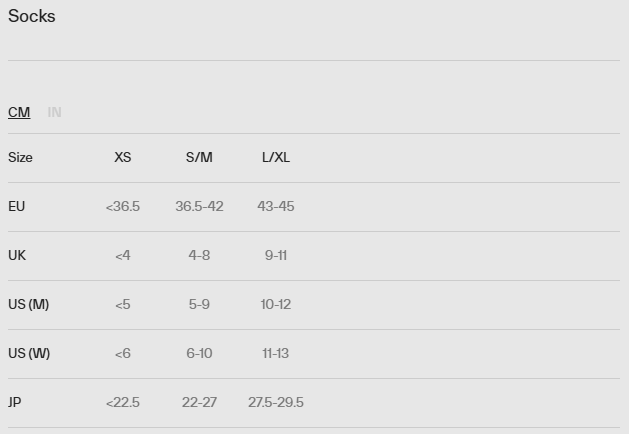629x434 pixels.
Task: Click the JP <22.5 size cell
Action: [x=122, y=402]
